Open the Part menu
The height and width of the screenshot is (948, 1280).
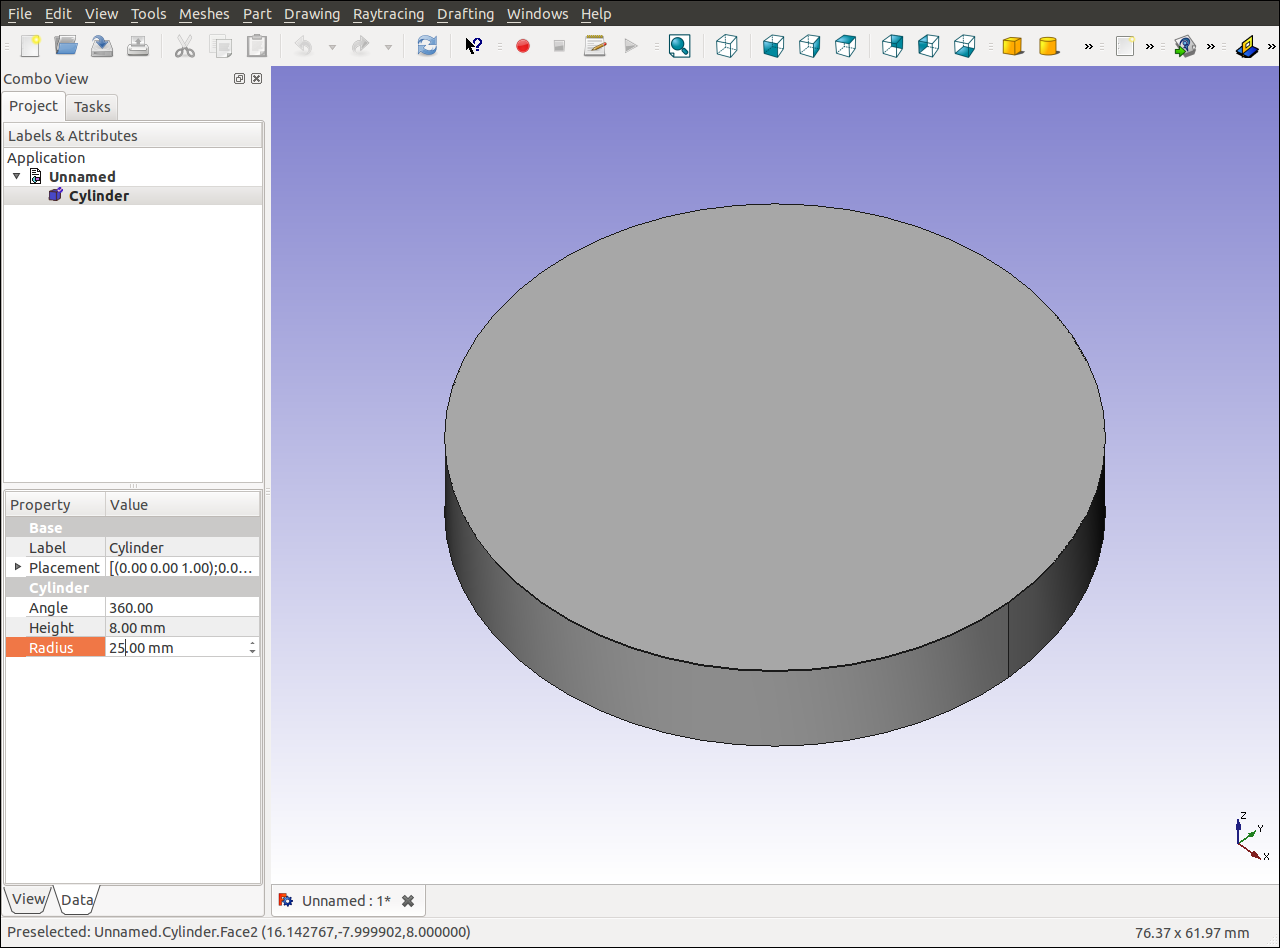[257, 14]
